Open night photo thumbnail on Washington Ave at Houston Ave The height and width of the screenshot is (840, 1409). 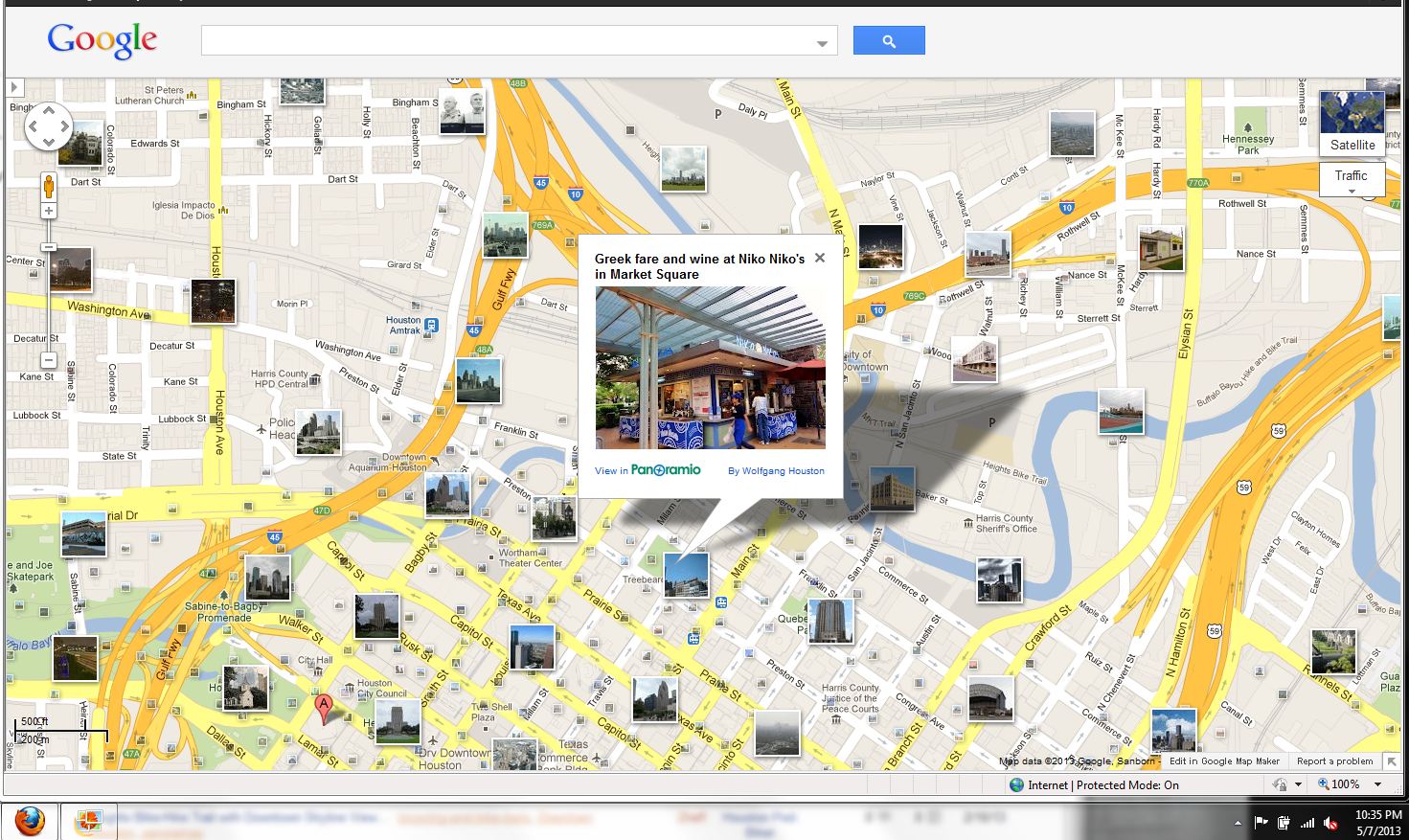tap(213, 302)
